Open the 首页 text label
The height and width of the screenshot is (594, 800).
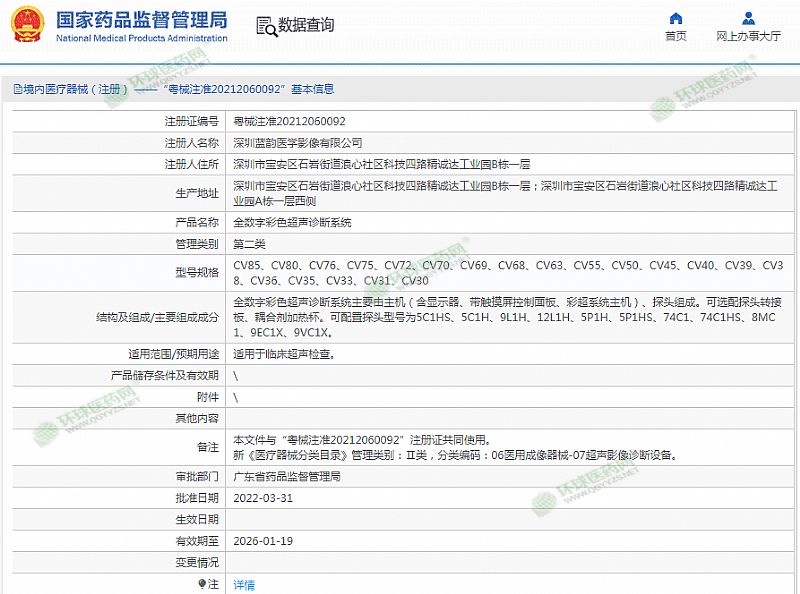(x=676, y=36)
